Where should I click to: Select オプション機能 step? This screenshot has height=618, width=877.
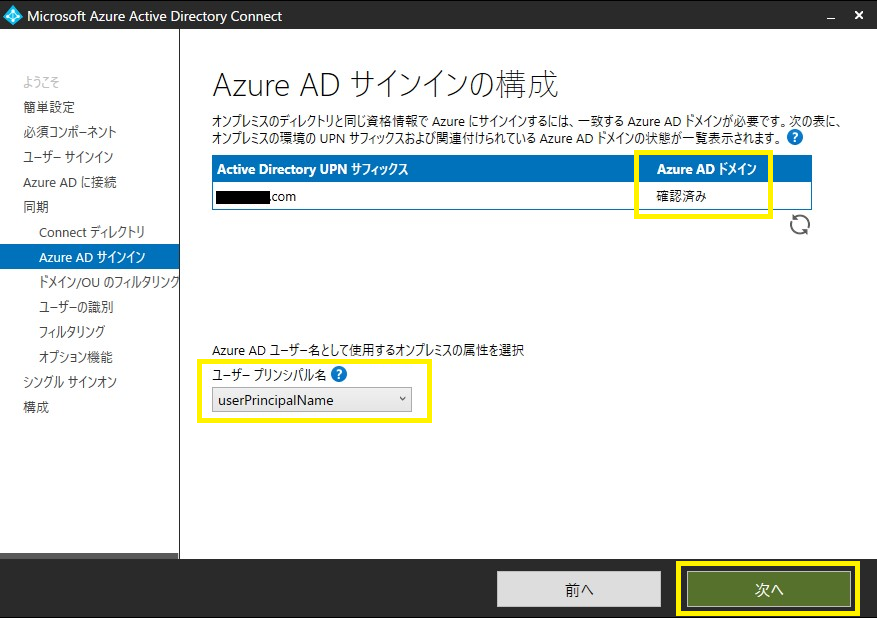click(76, 357)
